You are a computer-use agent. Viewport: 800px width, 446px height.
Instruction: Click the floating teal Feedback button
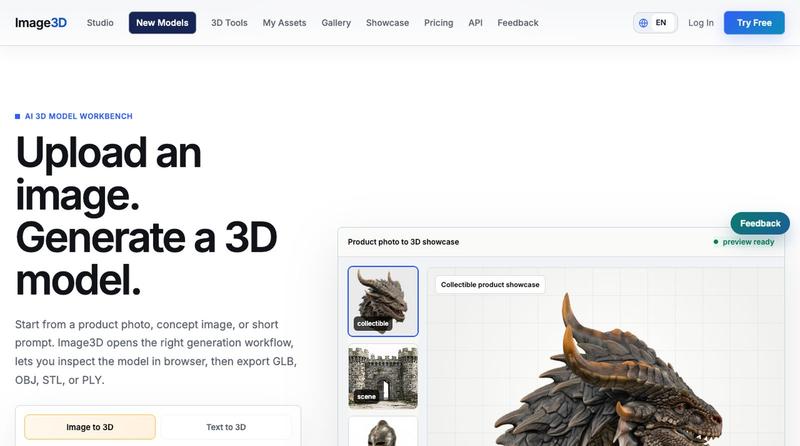(x=760, y=224)
